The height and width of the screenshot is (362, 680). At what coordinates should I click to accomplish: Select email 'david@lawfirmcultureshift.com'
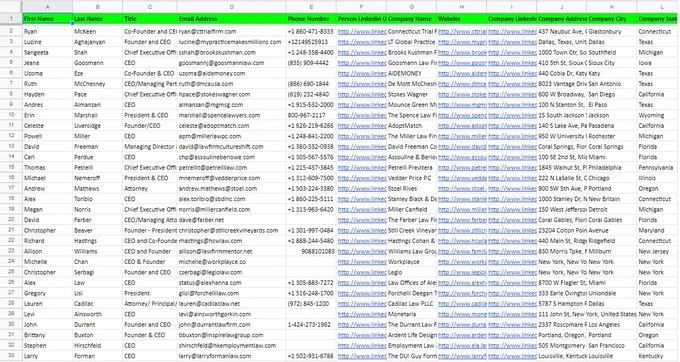point(232,147)
